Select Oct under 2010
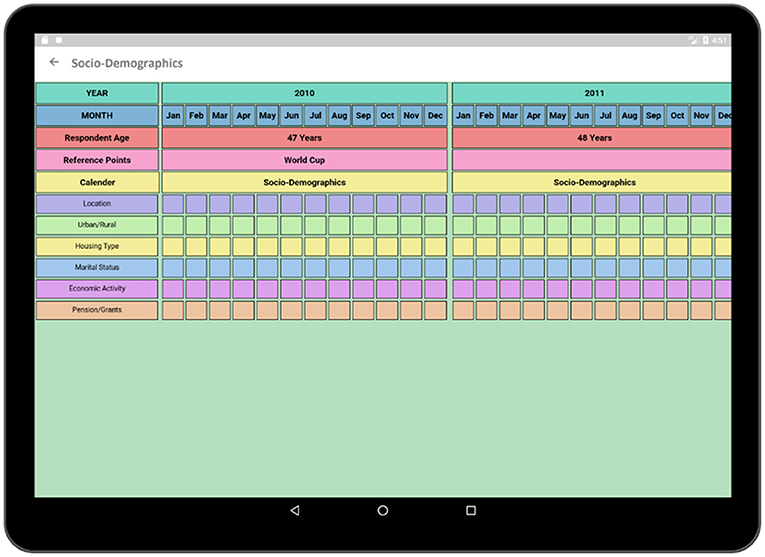Image resolution: width=765 pixels, height=557 pixels. tap(387, 116)
